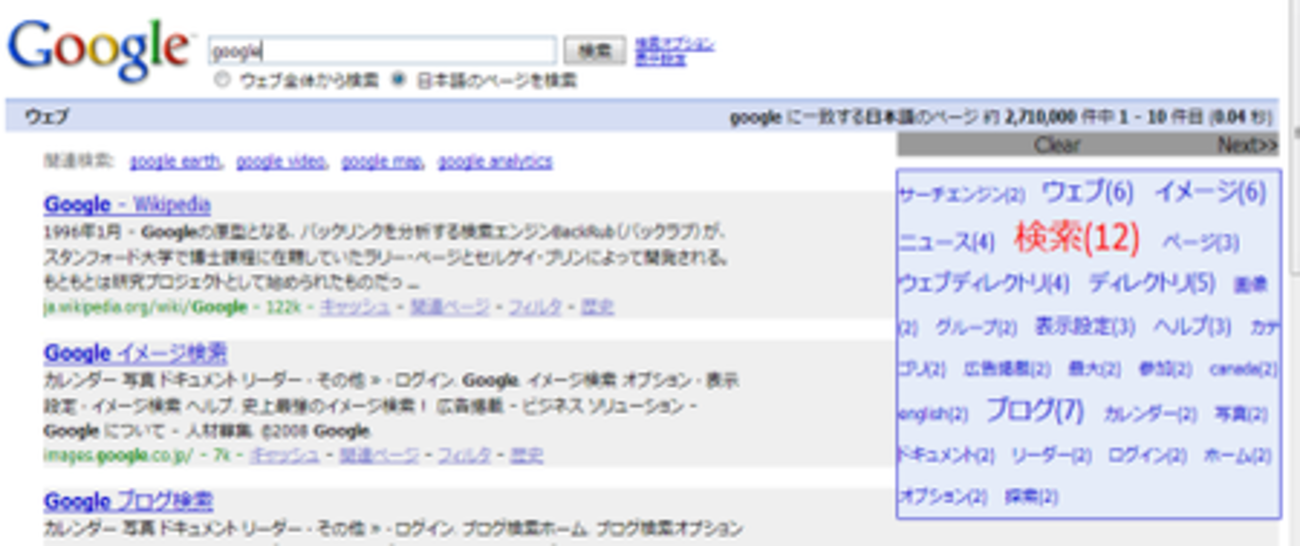1300x546 pixels.
Task: Select tag グループ(2)
Action: tap(976, 328)
